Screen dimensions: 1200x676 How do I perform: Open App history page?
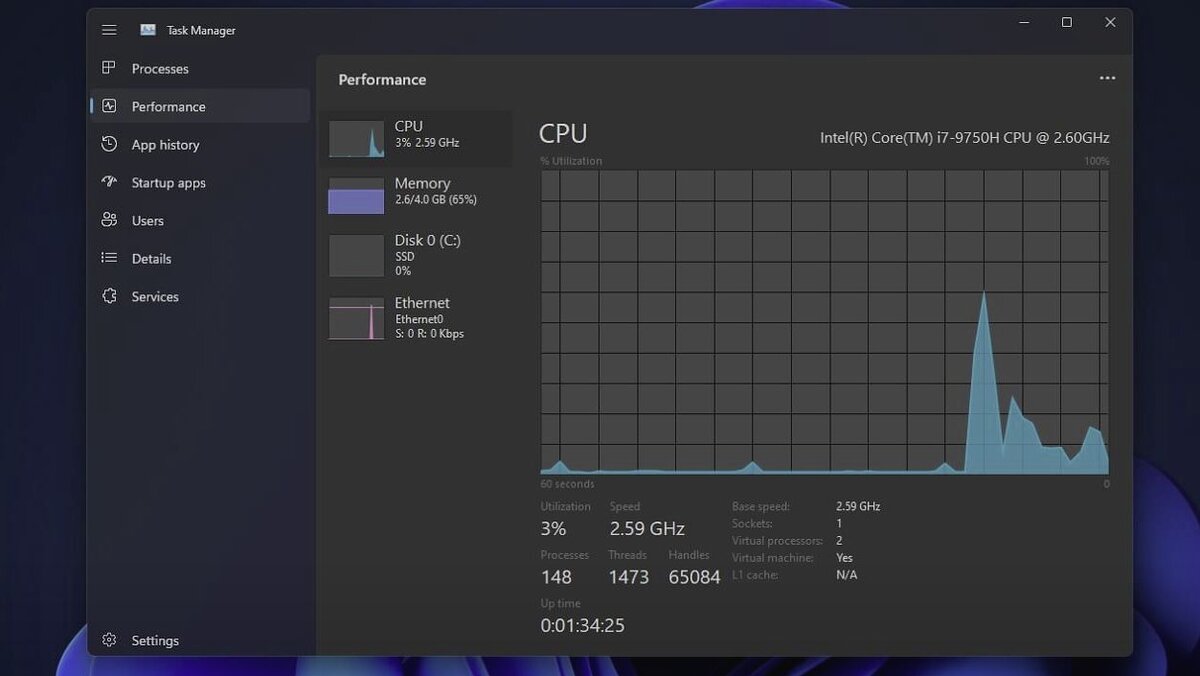(x=200, y=145)
